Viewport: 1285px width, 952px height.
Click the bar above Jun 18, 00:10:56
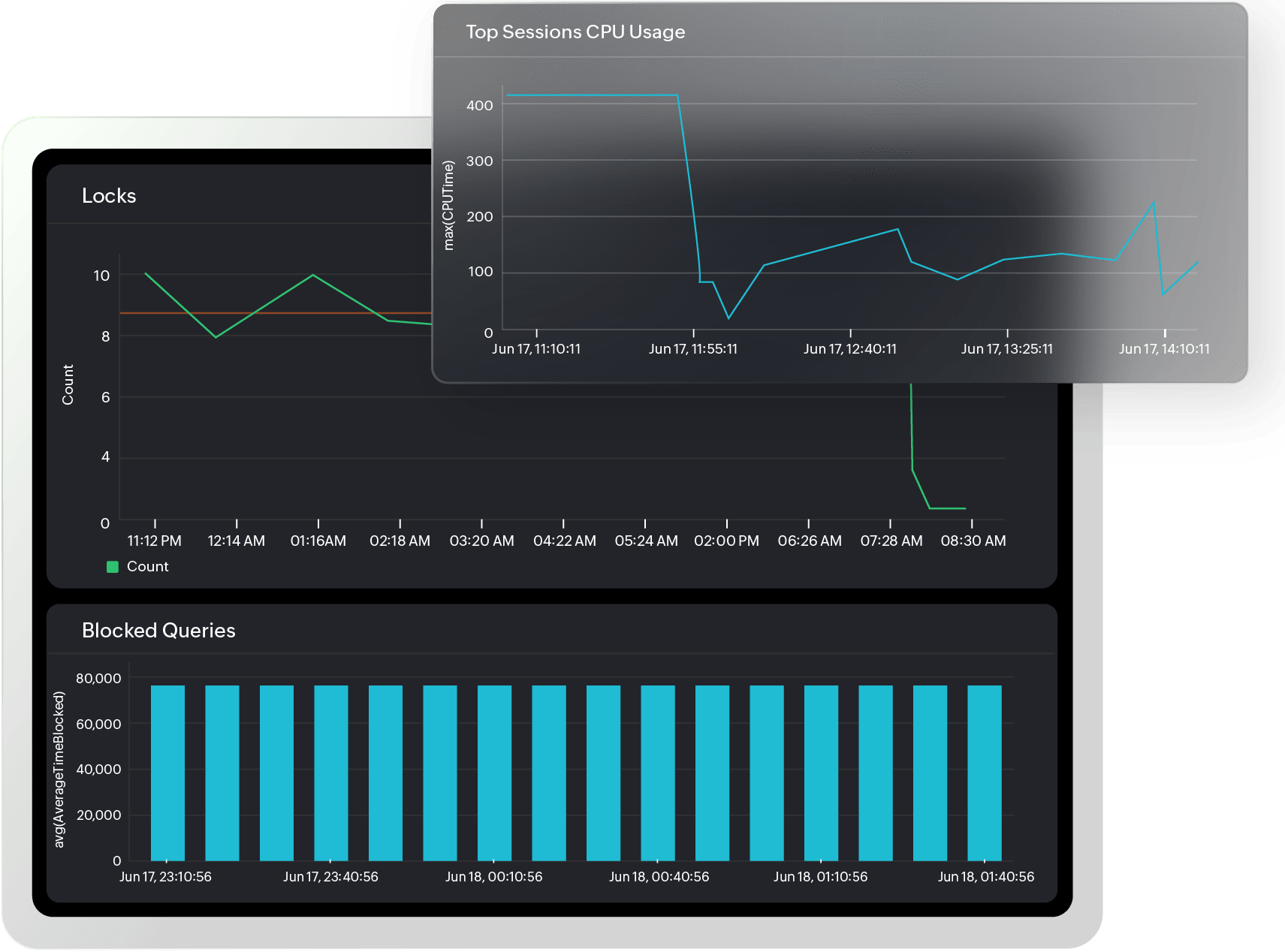[493, 773]
